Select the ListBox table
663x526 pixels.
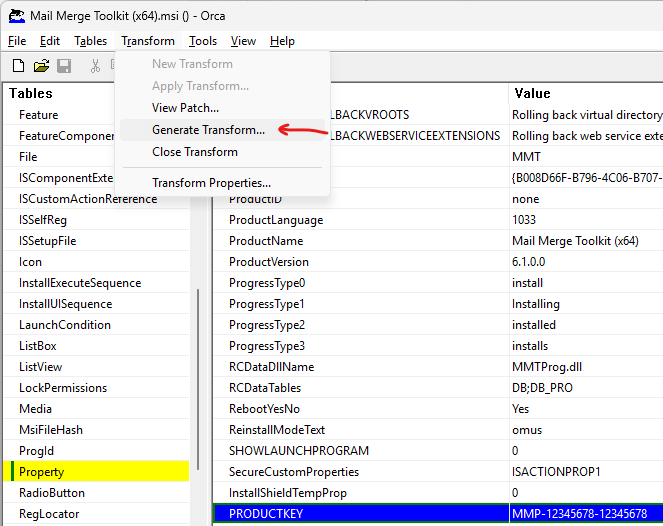click(38, 346)
